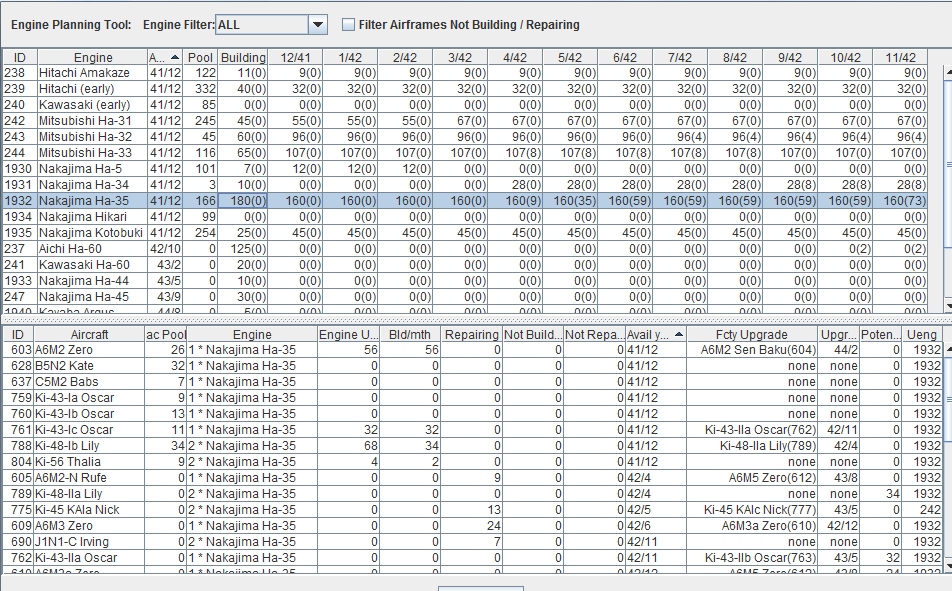The width and height of the screenshot is (952, 591).
Task: Click upgrade A6M2 Sen Baku(604) cell
Action: click(x=752, y=350)
